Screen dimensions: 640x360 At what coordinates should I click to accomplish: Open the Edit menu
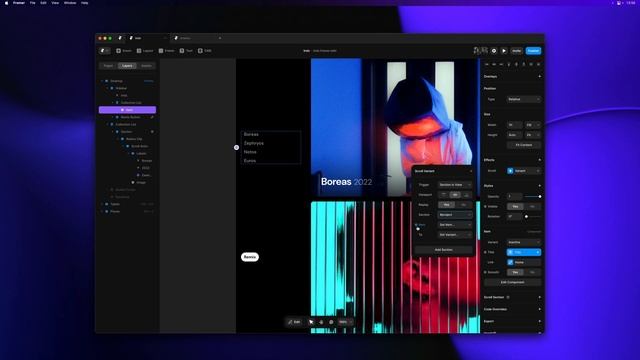[x=43, y=3]
